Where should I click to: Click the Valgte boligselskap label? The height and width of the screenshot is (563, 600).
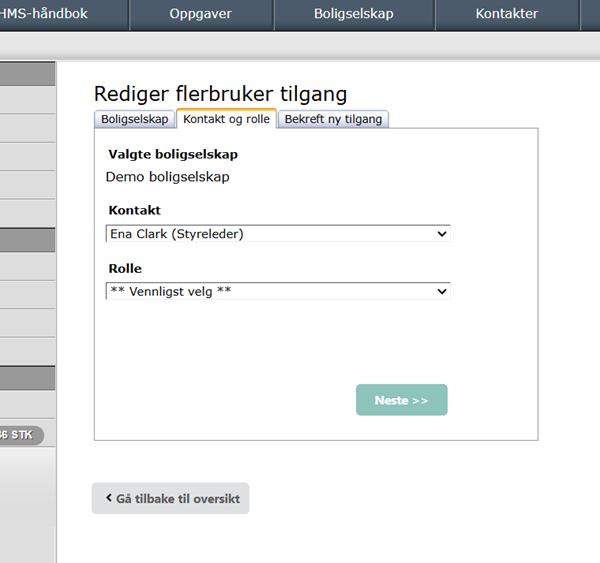(x=172, y=155)
